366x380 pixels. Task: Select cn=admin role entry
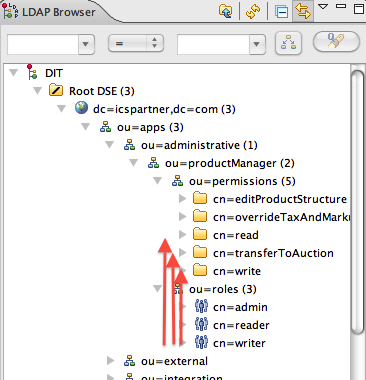point(240,307)
